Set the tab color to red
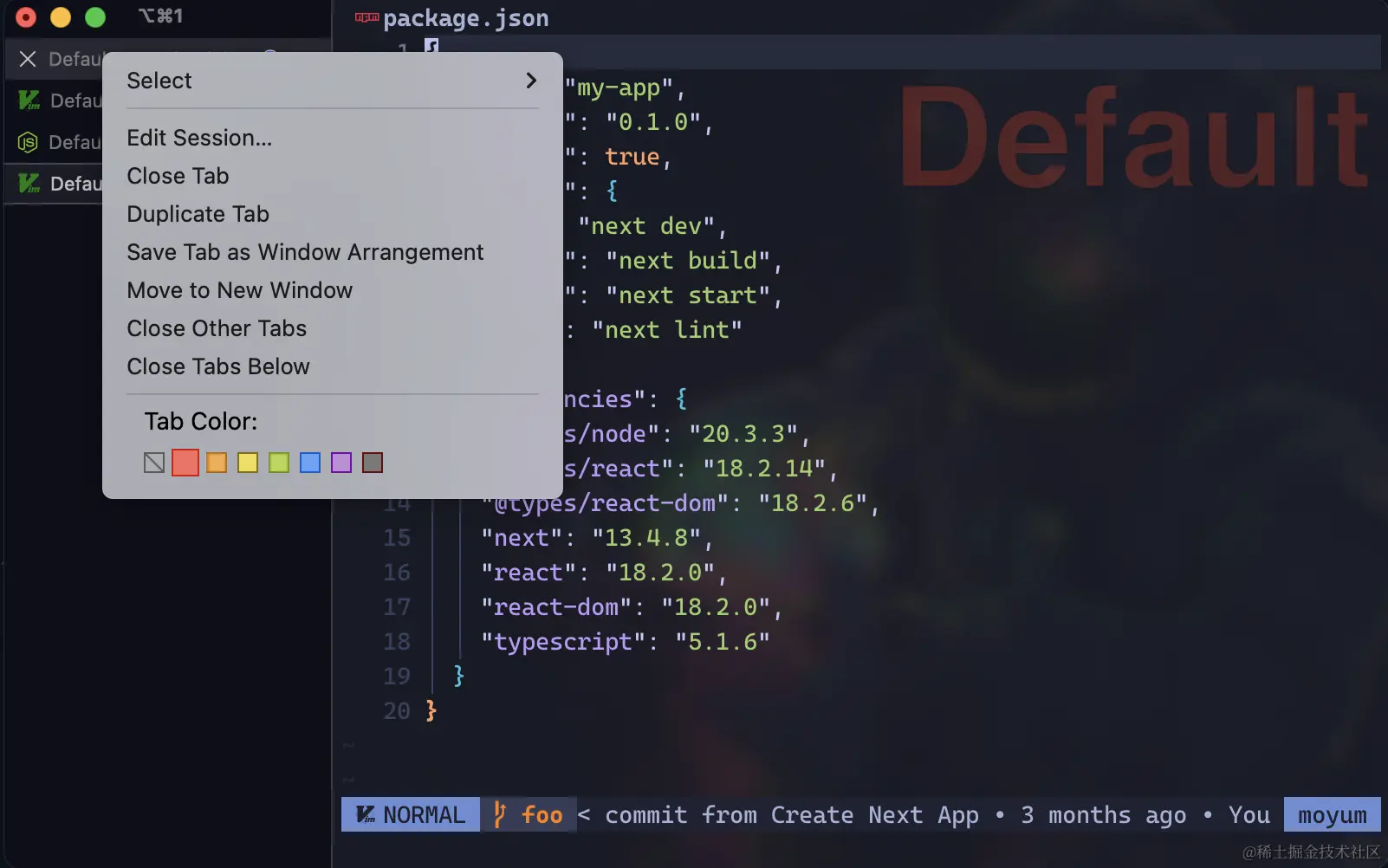Screen dimensions: 1388x868 (x=185, y=463)
